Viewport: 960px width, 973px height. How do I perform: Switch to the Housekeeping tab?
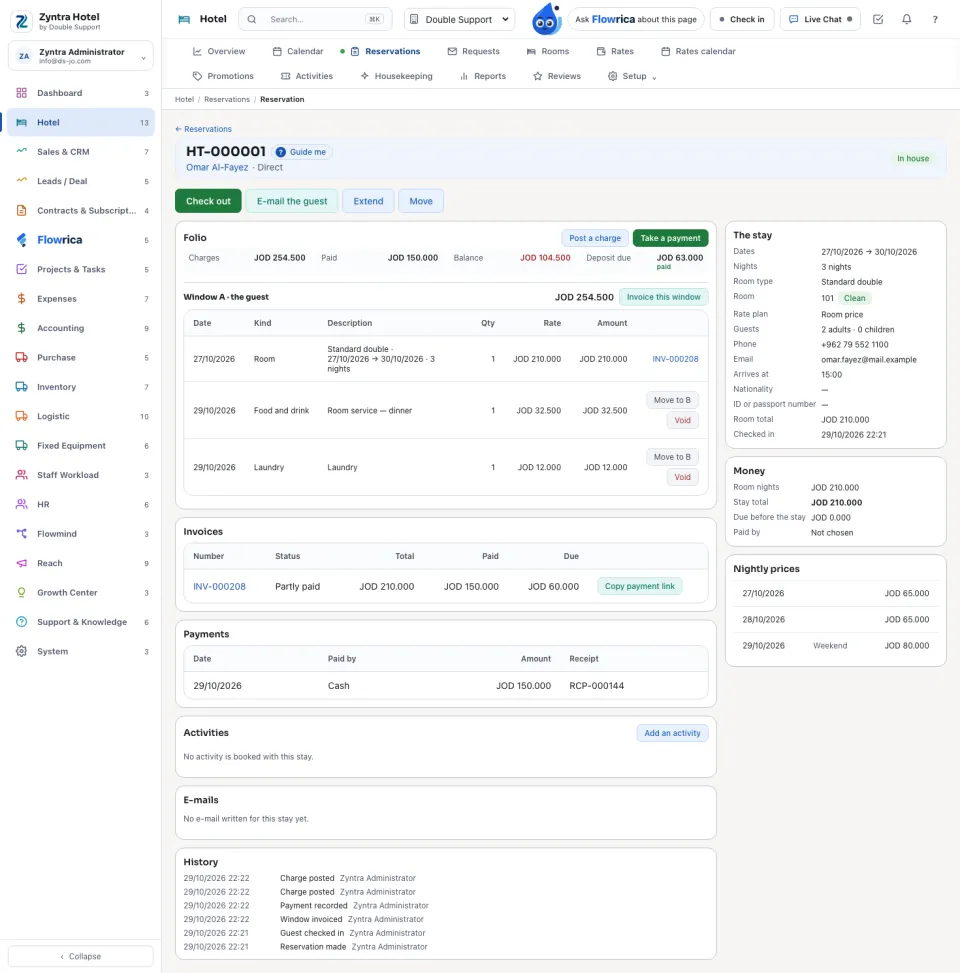click(396, 76)
